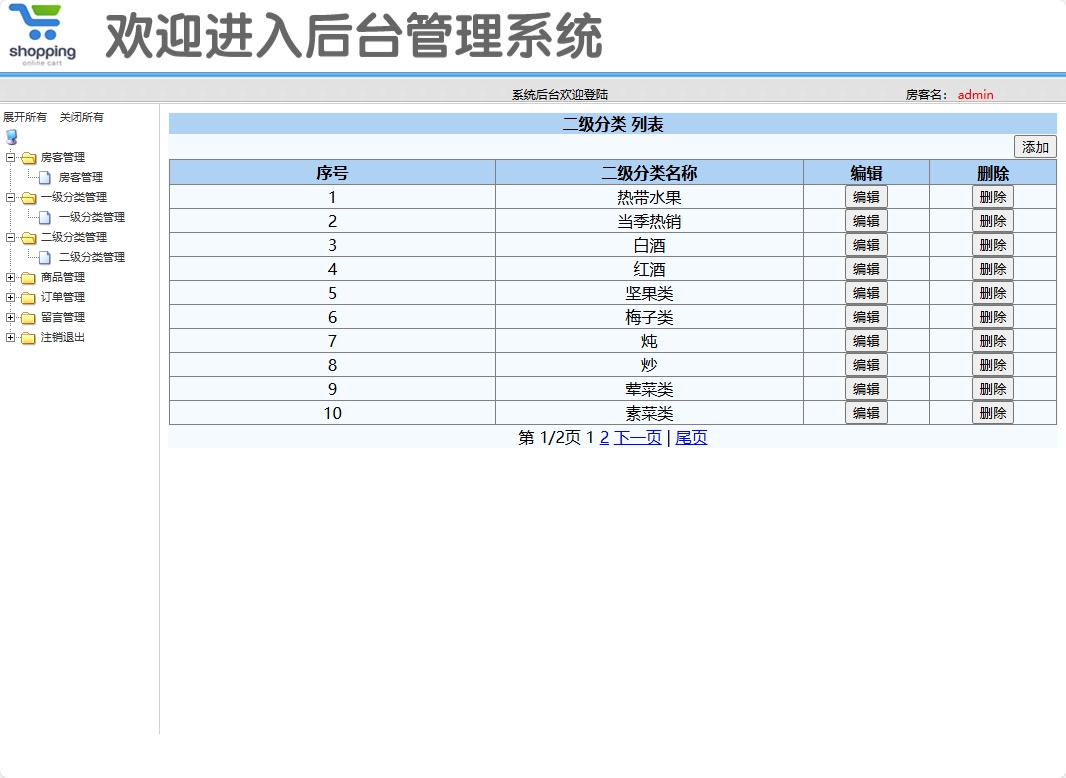This screenshot has height=778, width=1066.
Task: Expand the 商品管理 tree node
Action: click(x=10, y=277)
